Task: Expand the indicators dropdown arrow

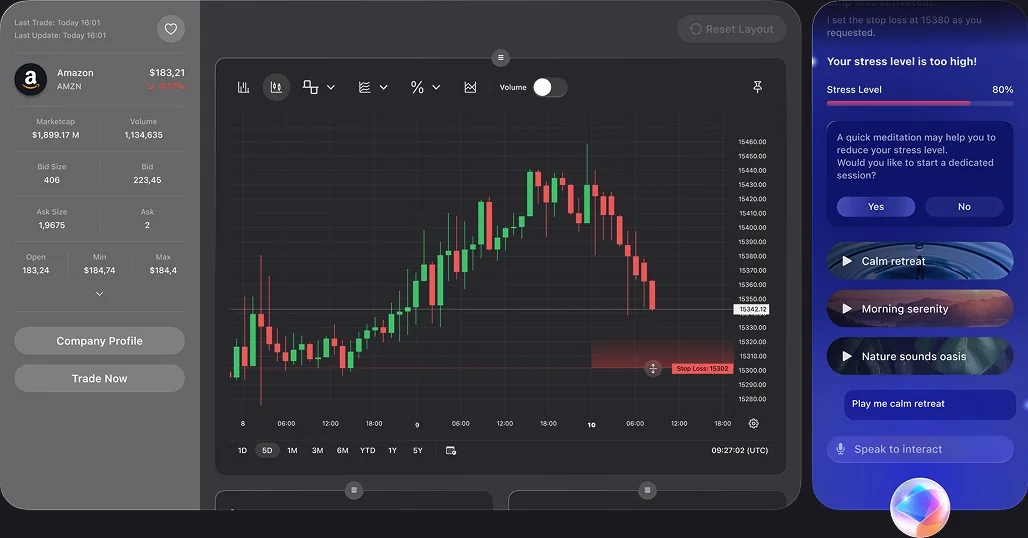Action: point(384,87)
